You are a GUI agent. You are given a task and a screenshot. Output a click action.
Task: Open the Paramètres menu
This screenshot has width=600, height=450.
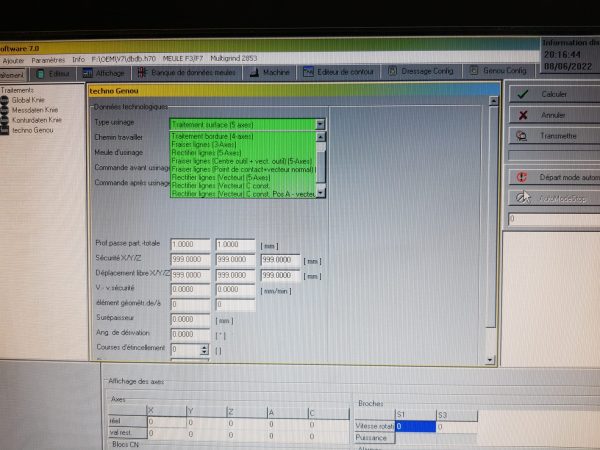(x=47, y=60)
